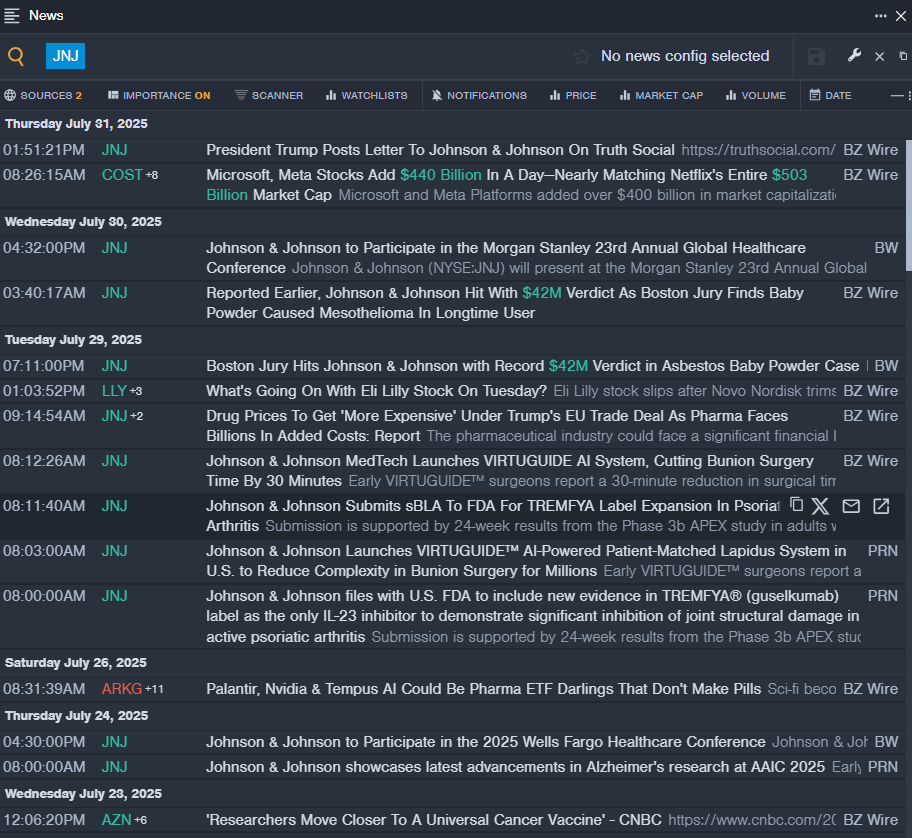Select the 'Thursday July 31, 2025' date header
Viewport: 912px width, 838px height.
76,124
